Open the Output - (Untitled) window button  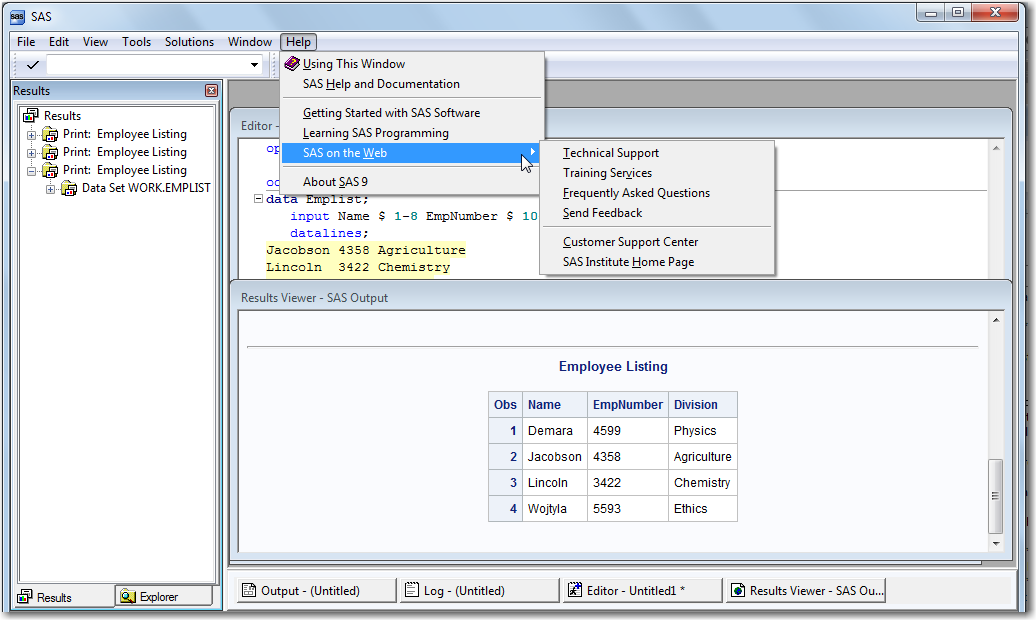click(x=315, y=591)
